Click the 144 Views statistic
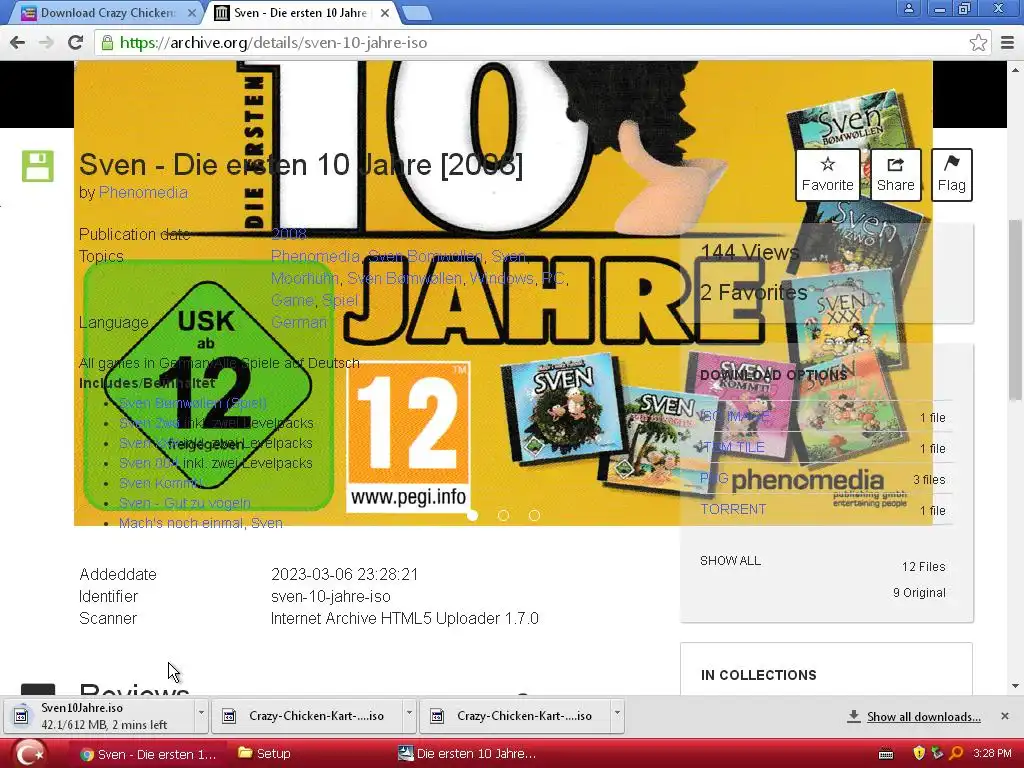 click(x=750, y=252)
